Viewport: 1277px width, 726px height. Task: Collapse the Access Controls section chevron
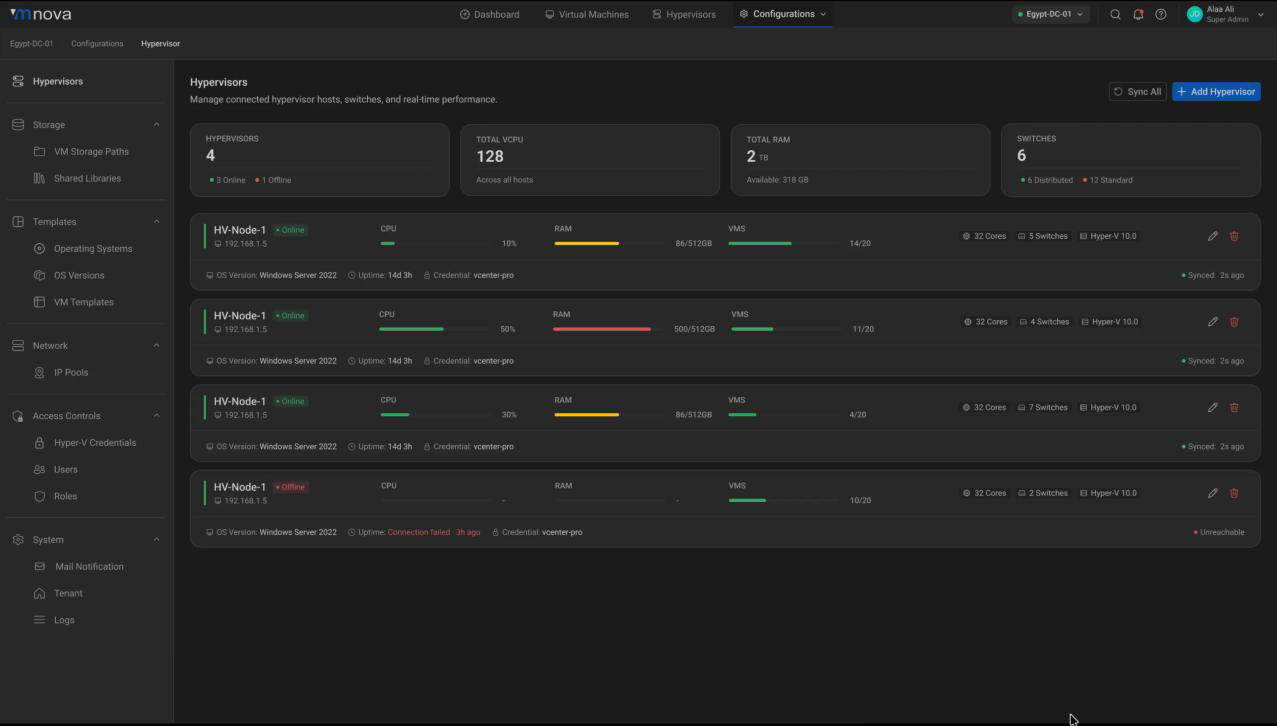[156, 416]
